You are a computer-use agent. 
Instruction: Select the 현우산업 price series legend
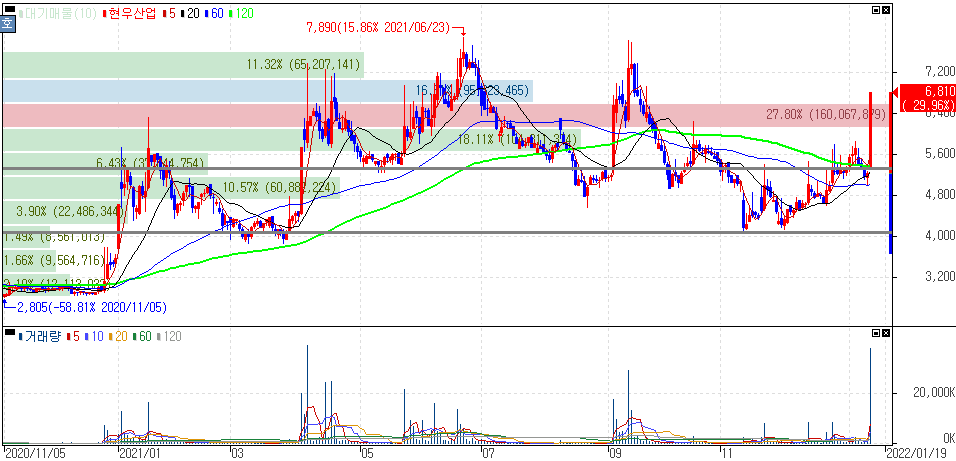point(129,13)
